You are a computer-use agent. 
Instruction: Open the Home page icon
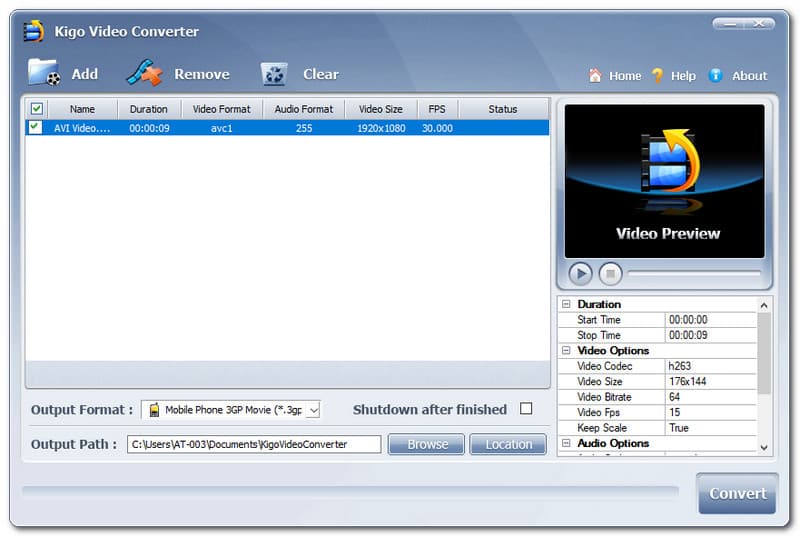coord(595,76)
